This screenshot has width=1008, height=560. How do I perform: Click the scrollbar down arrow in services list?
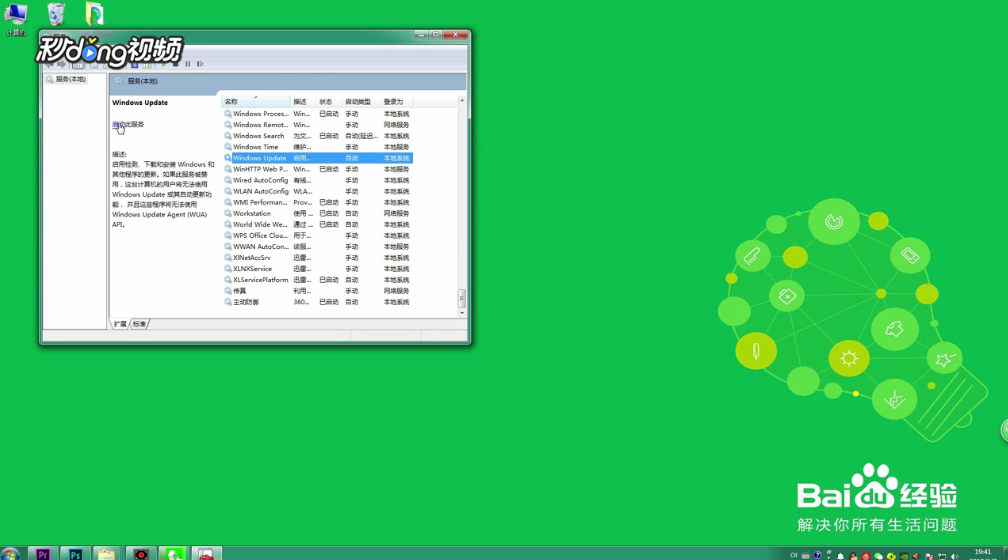tap(462, 313)
